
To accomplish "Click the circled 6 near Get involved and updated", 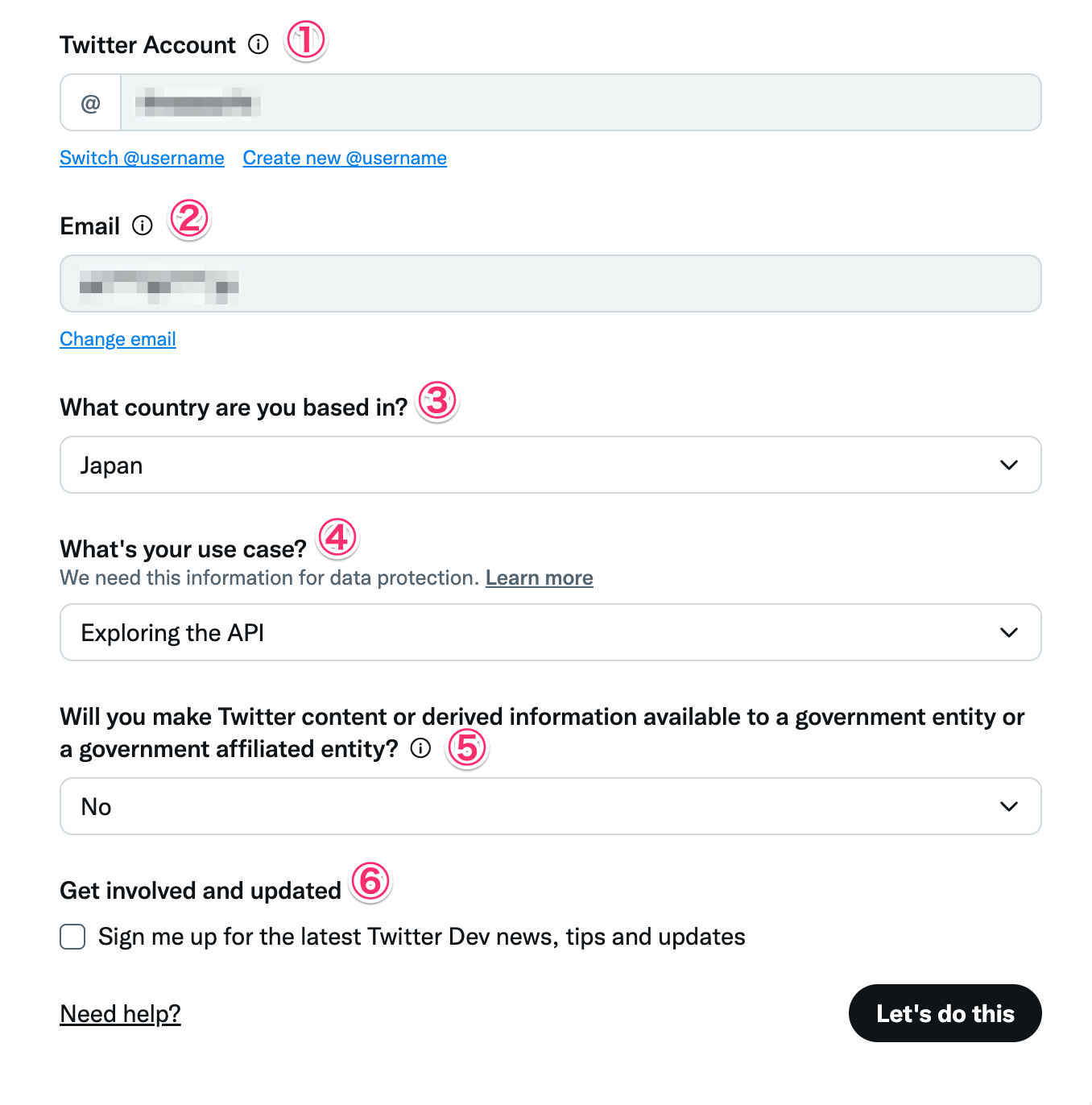I will [370, 883].
